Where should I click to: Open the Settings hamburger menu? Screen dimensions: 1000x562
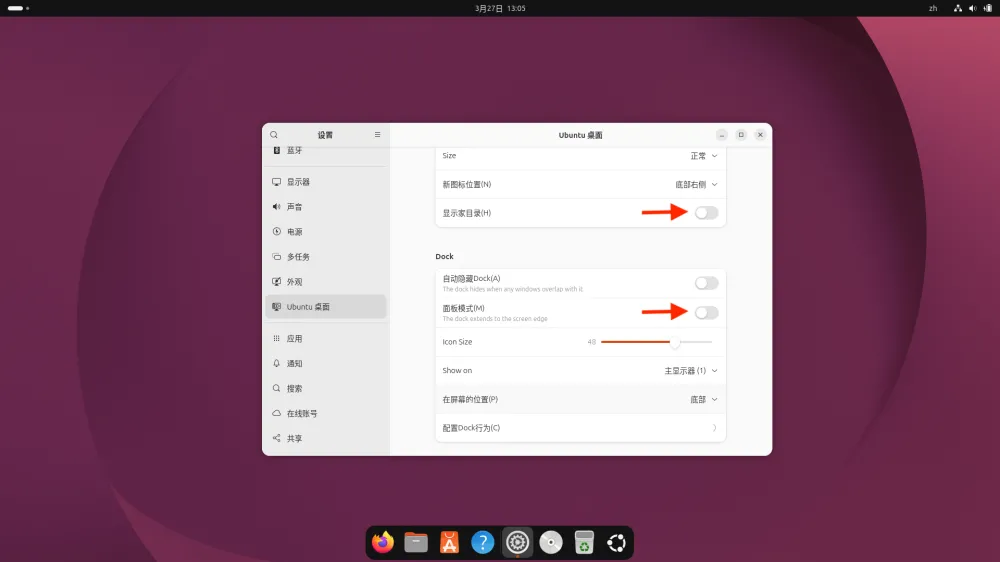(378, 135)
